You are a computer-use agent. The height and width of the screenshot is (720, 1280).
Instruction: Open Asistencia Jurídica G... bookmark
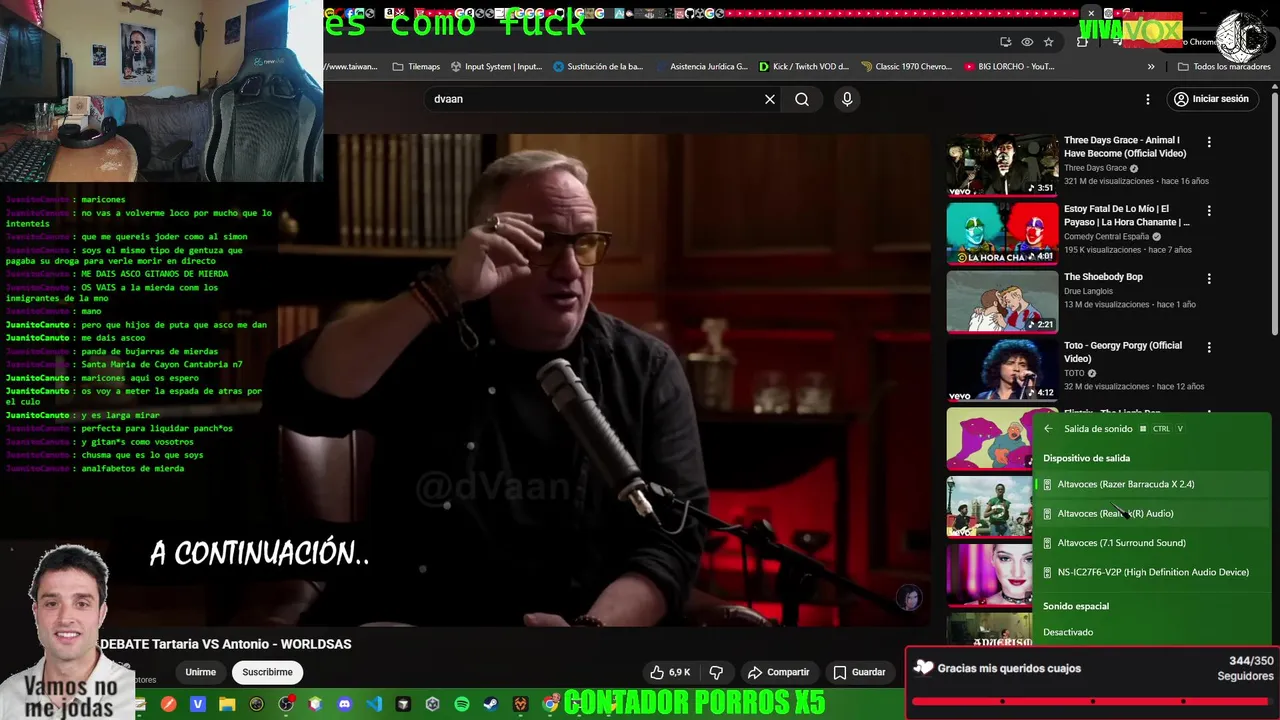[701, 67]
